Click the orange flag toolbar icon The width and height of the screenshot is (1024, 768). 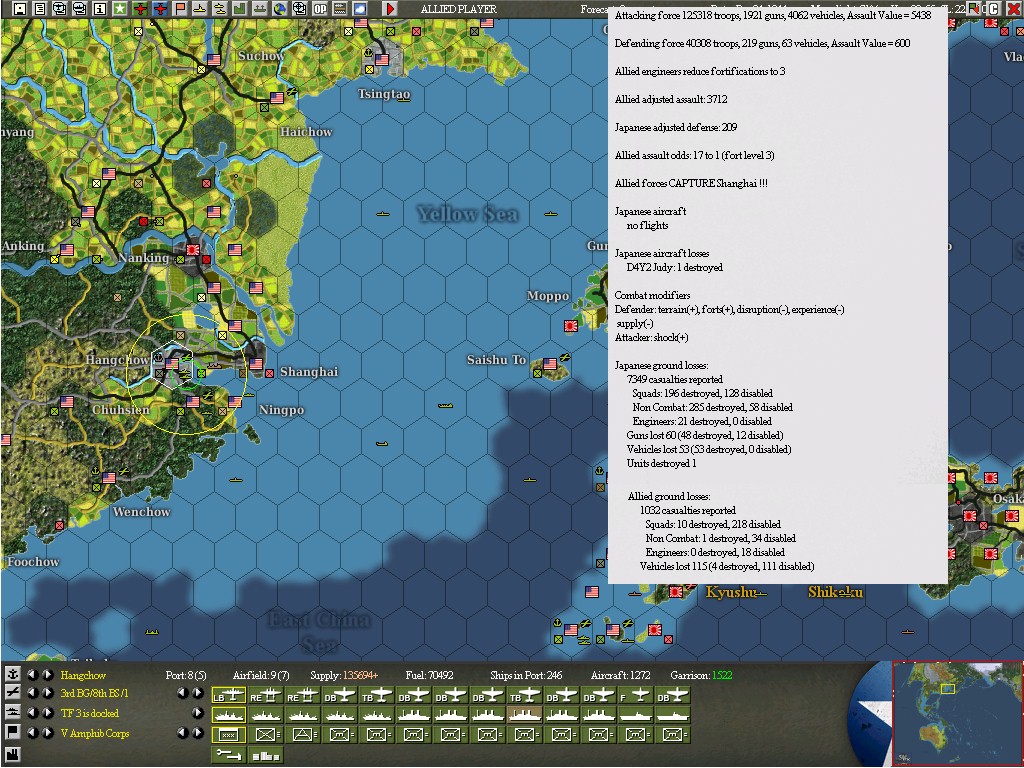coord(180,9)
